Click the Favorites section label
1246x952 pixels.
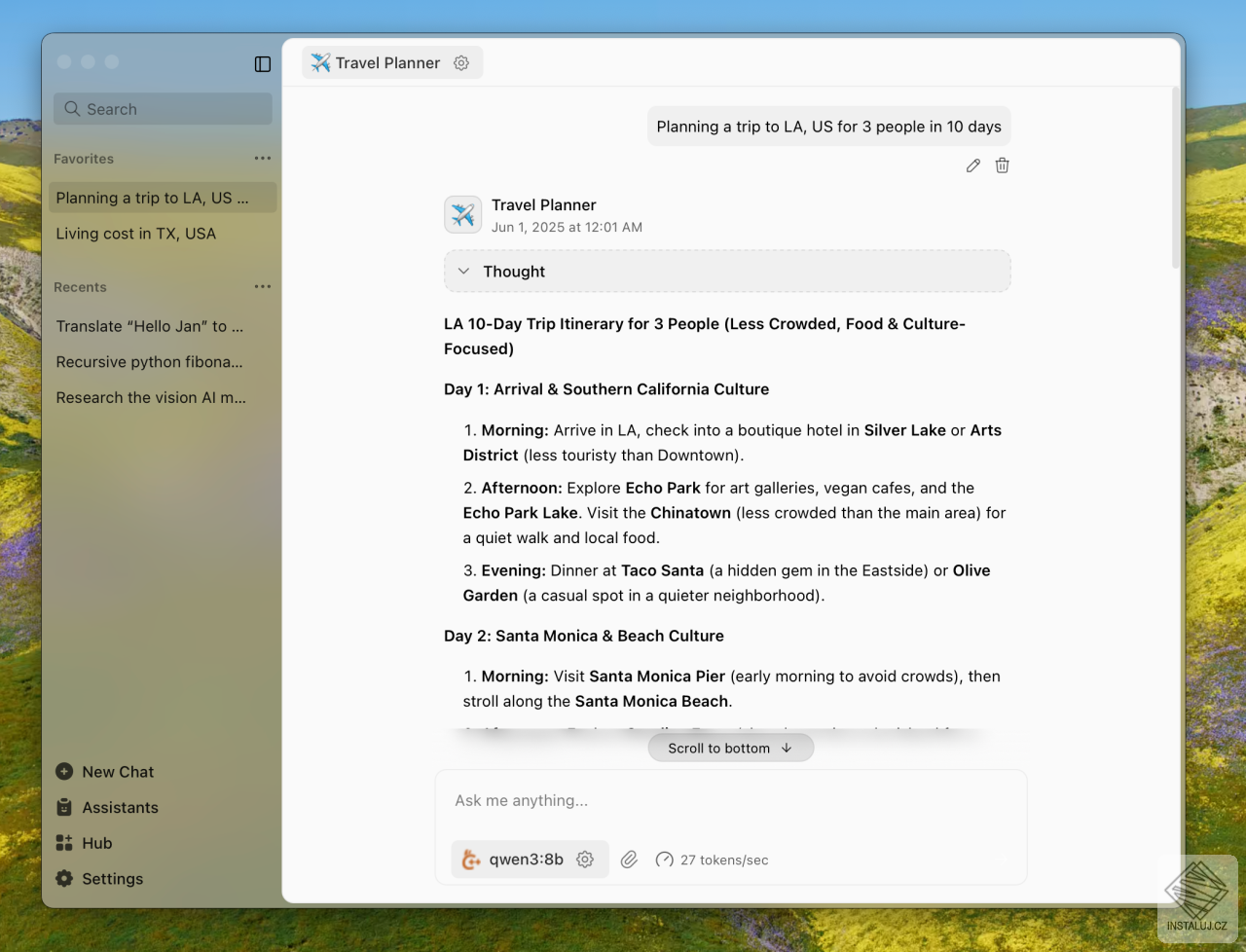[84, 159]
